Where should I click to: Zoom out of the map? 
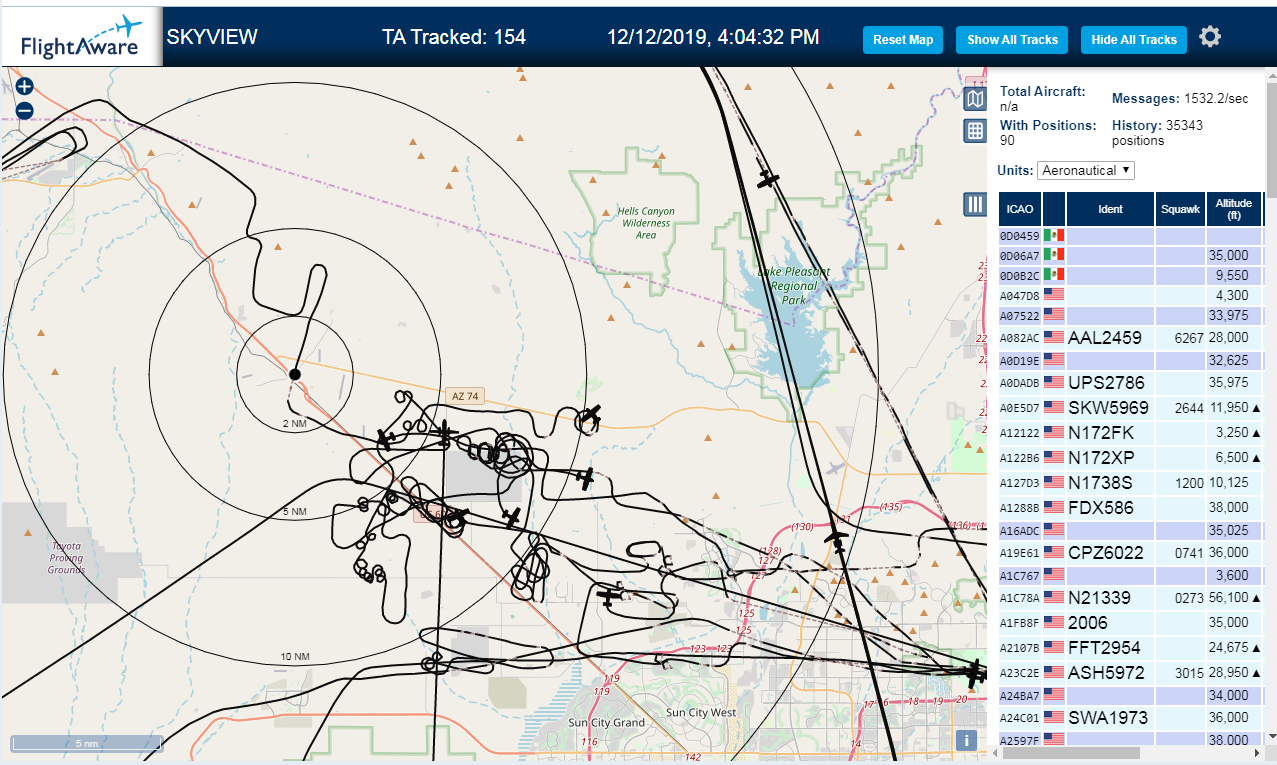[25, 111]
